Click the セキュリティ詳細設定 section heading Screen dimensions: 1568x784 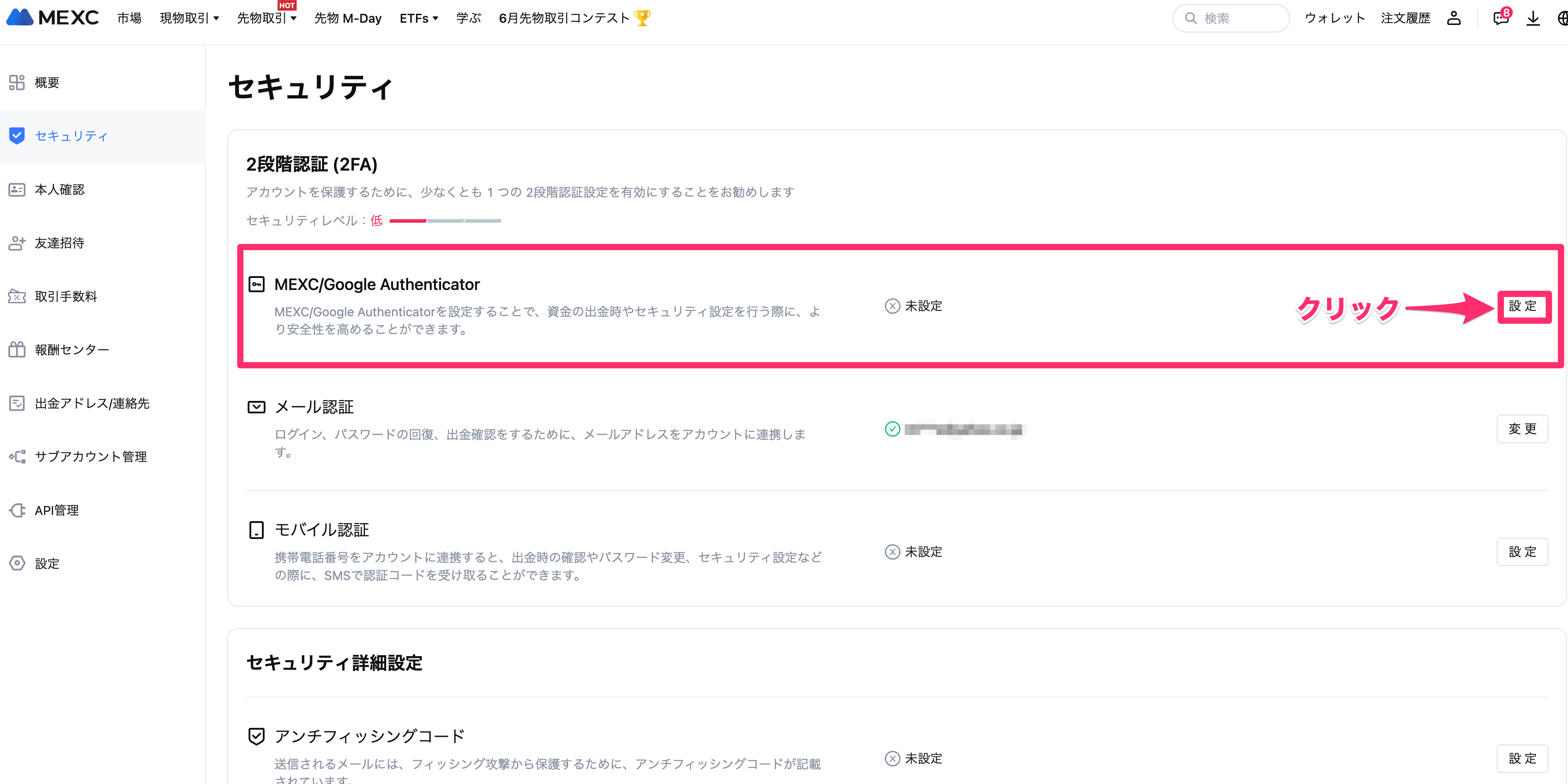334,662
